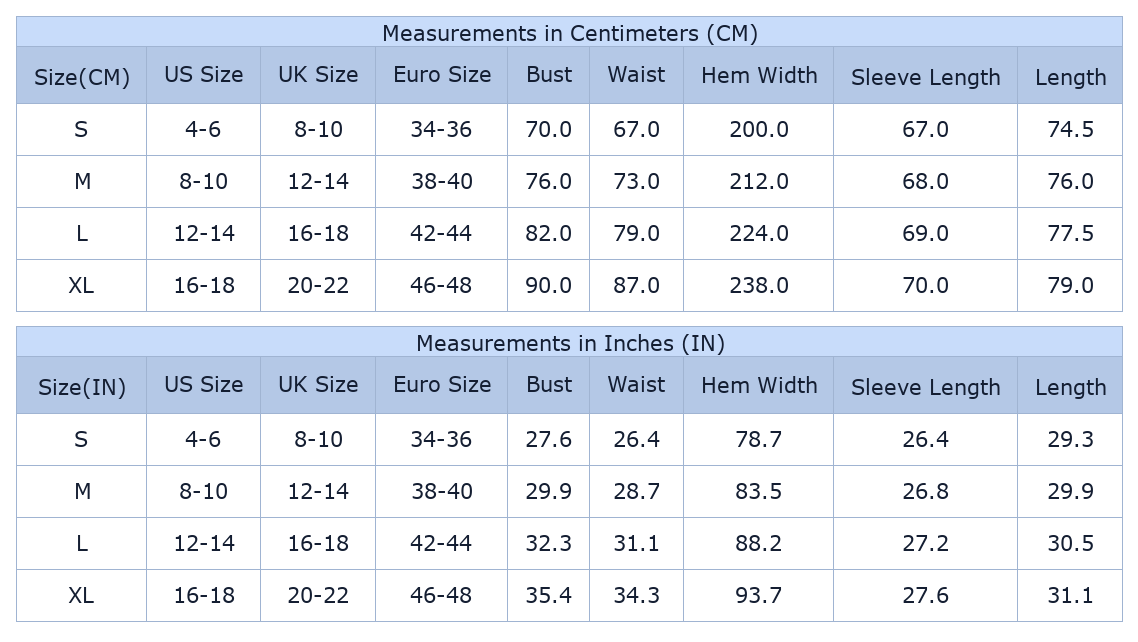This screenshot has width=1138, height=642.
Task: Click the Measurements in Inches (IN) title
Action: click(x=569, y=343)
